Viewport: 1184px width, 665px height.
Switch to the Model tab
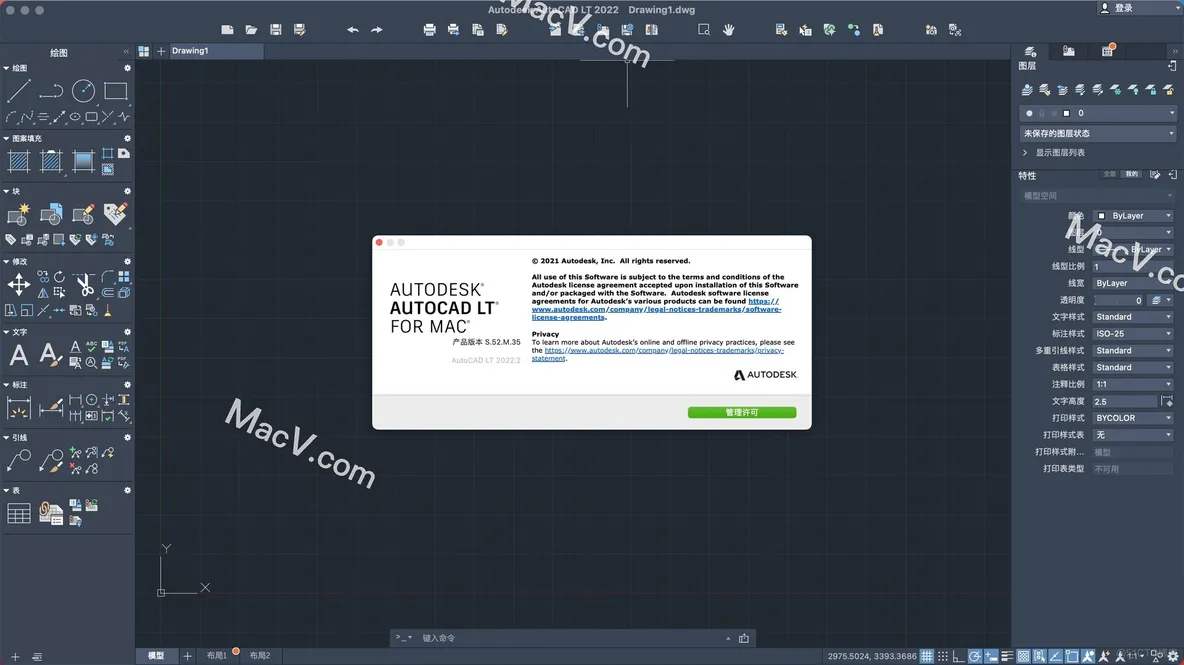156,656
